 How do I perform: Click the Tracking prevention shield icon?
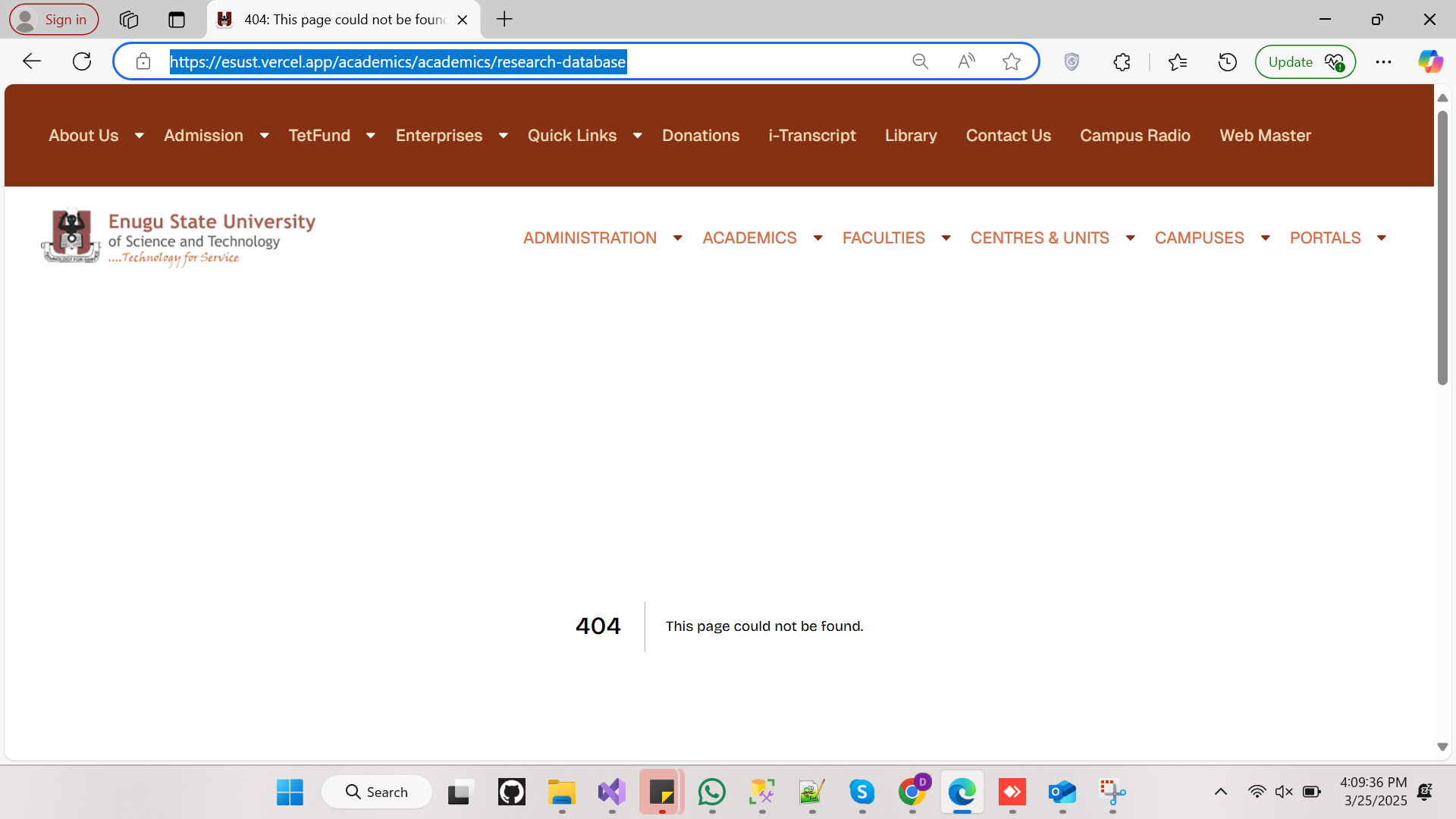[1072, 61]
